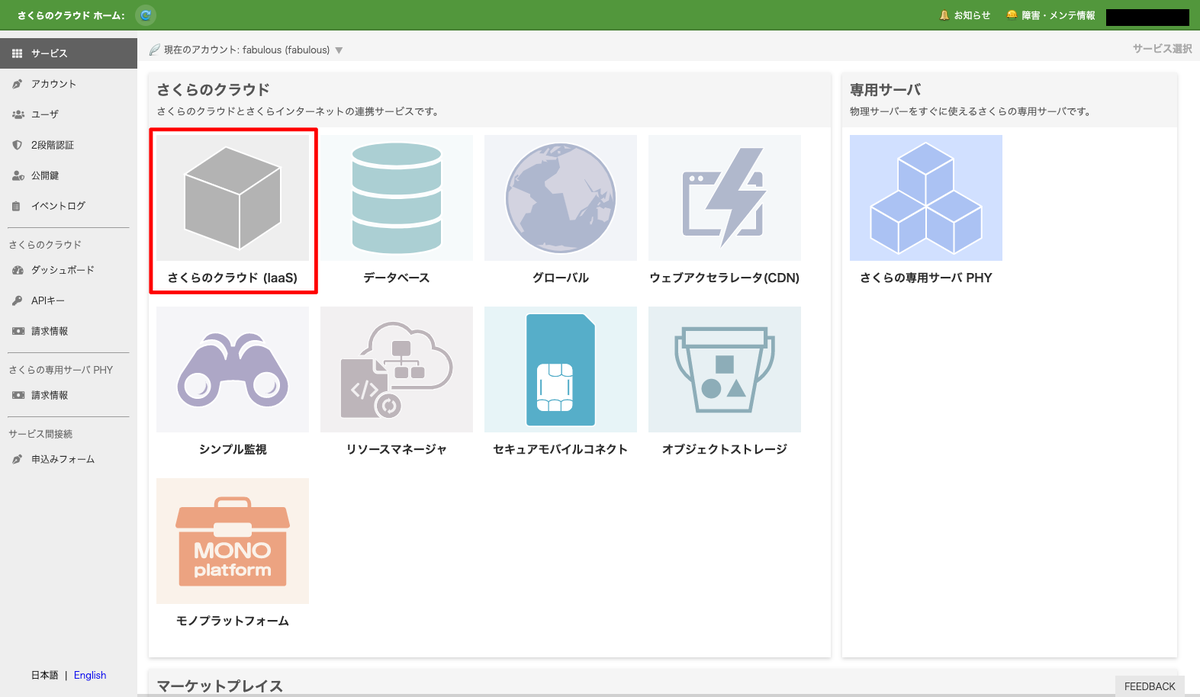Open the 公開鍵 menu item
Viewport: 1200px width, 697px height.
[x=68, y=176]
